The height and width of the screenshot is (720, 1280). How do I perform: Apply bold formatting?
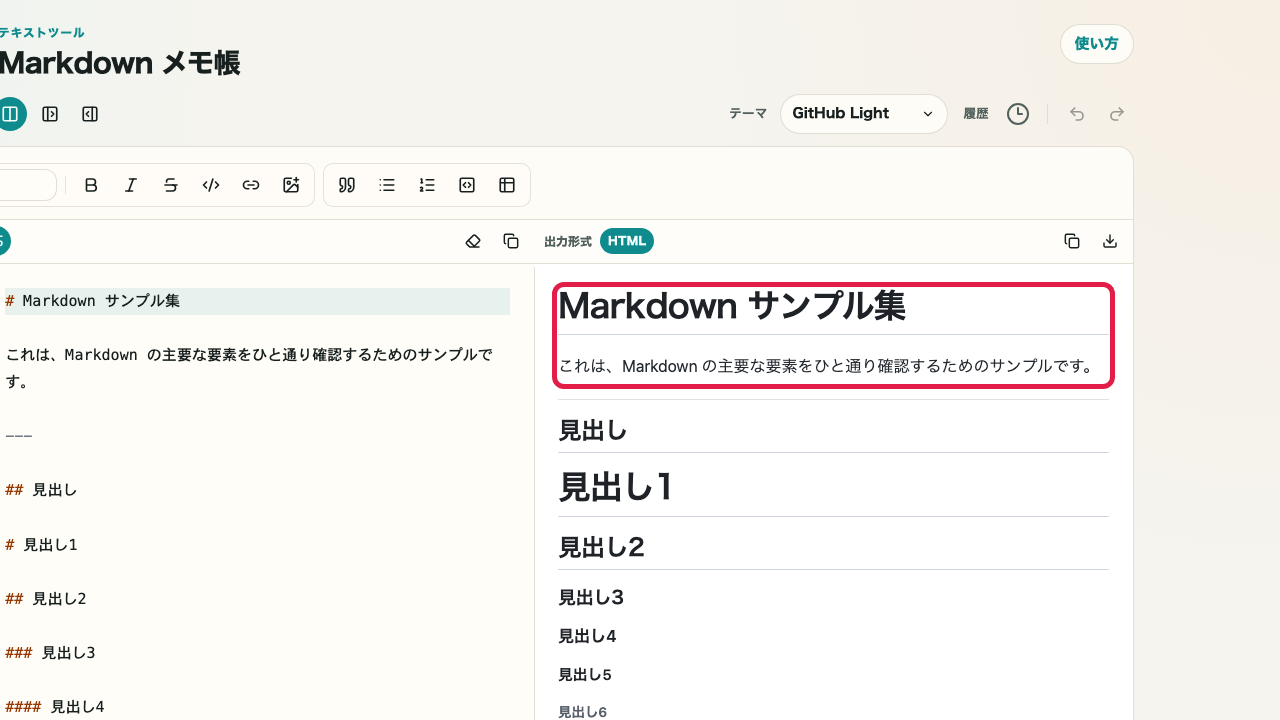pyautogui.click(x=91, y=185)
